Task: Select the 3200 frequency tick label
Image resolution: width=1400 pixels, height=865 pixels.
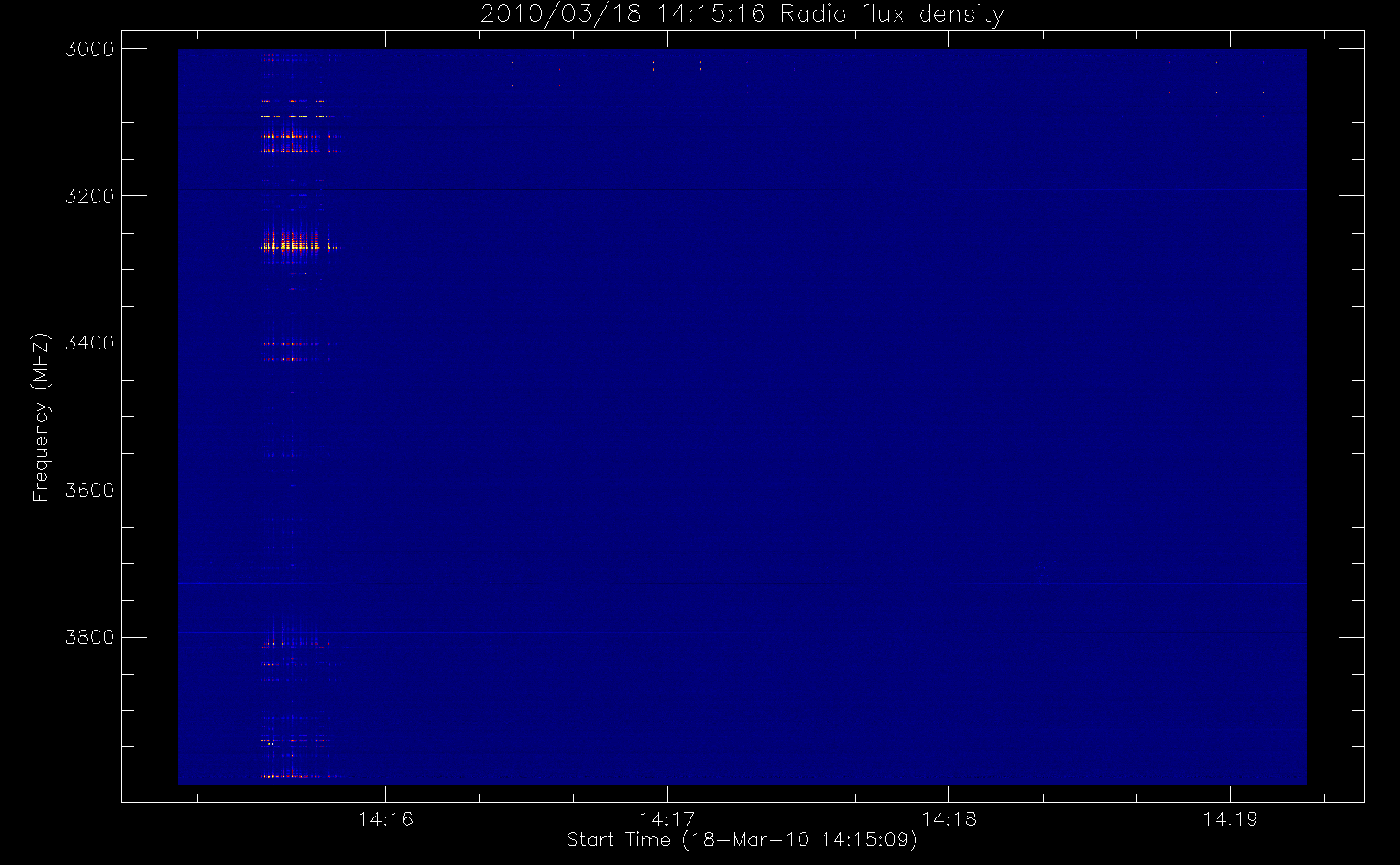Action: pos(90,196)
